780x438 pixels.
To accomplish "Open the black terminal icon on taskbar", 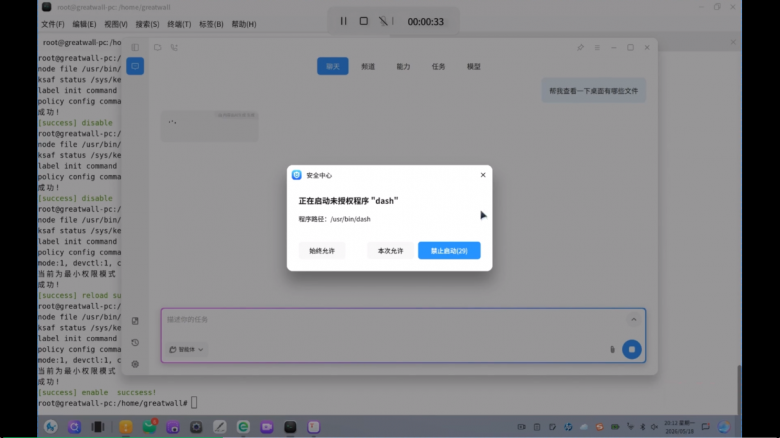I will [x=290, y=427].
